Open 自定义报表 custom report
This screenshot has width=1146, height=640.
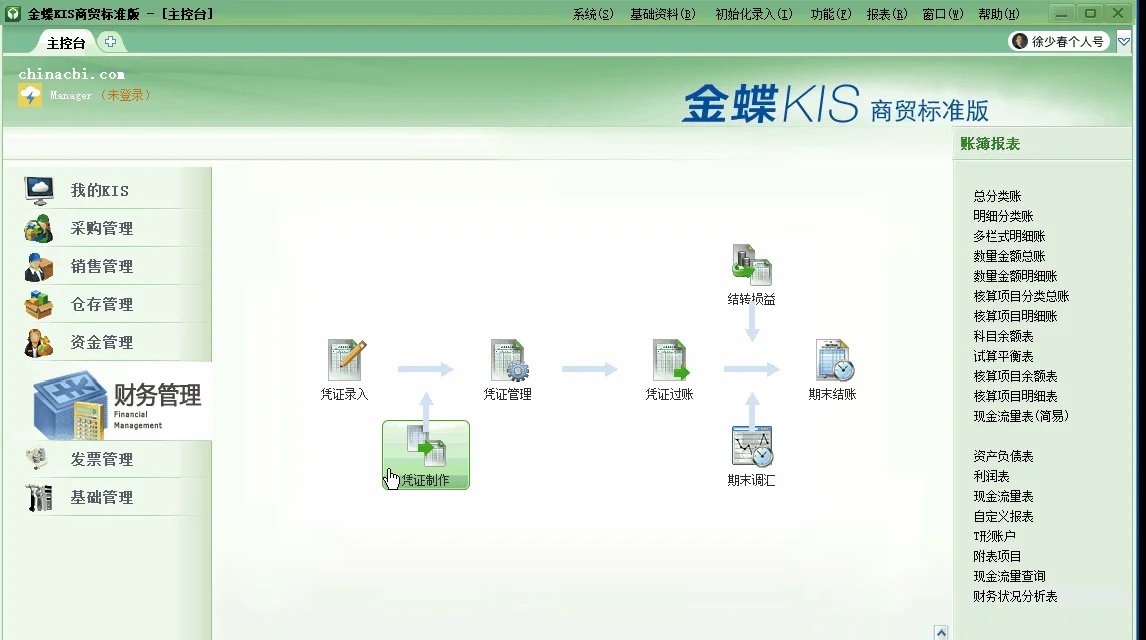1003,517
